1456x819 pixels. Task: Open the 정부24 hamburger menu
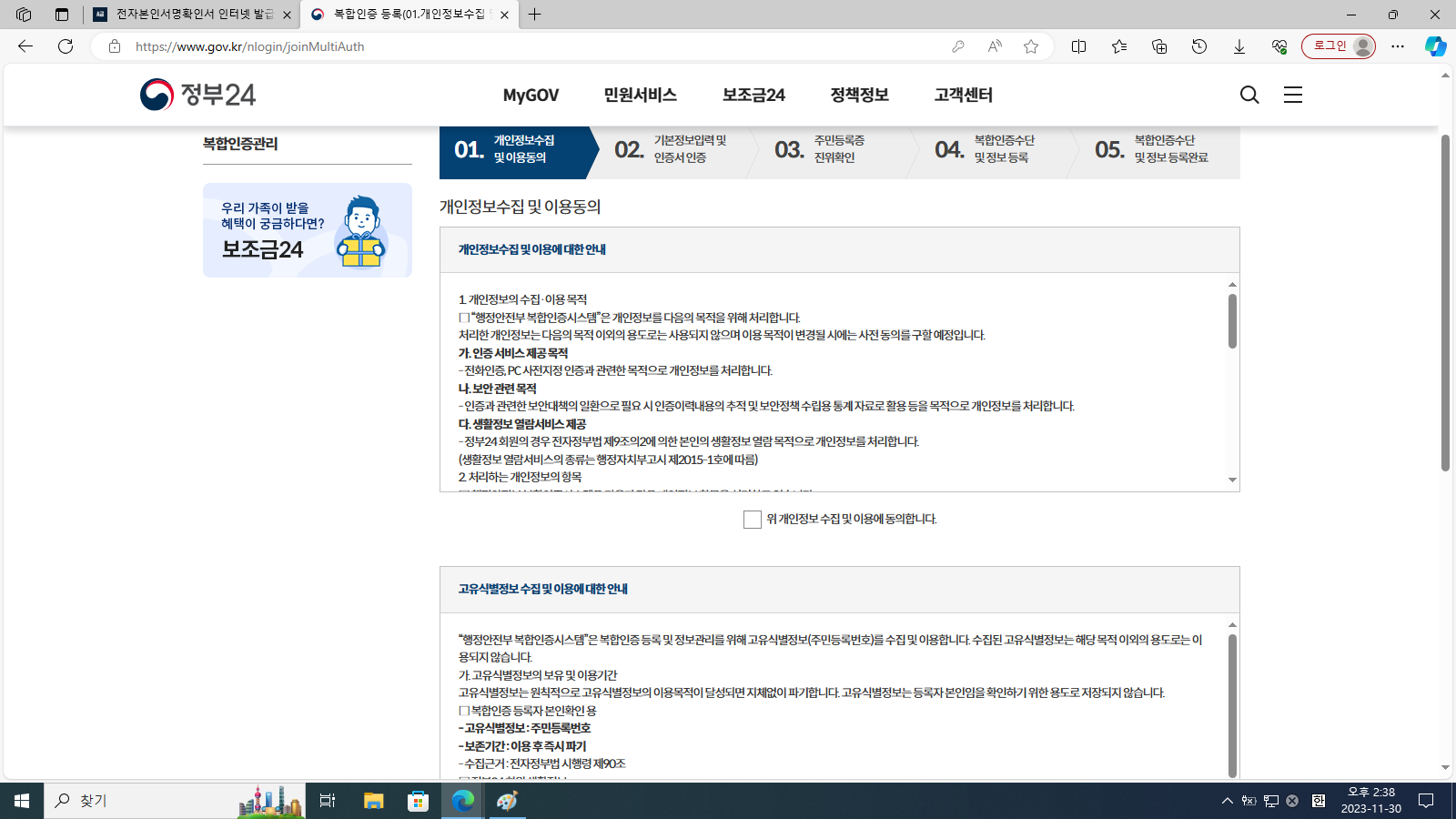click(1292, 94)
